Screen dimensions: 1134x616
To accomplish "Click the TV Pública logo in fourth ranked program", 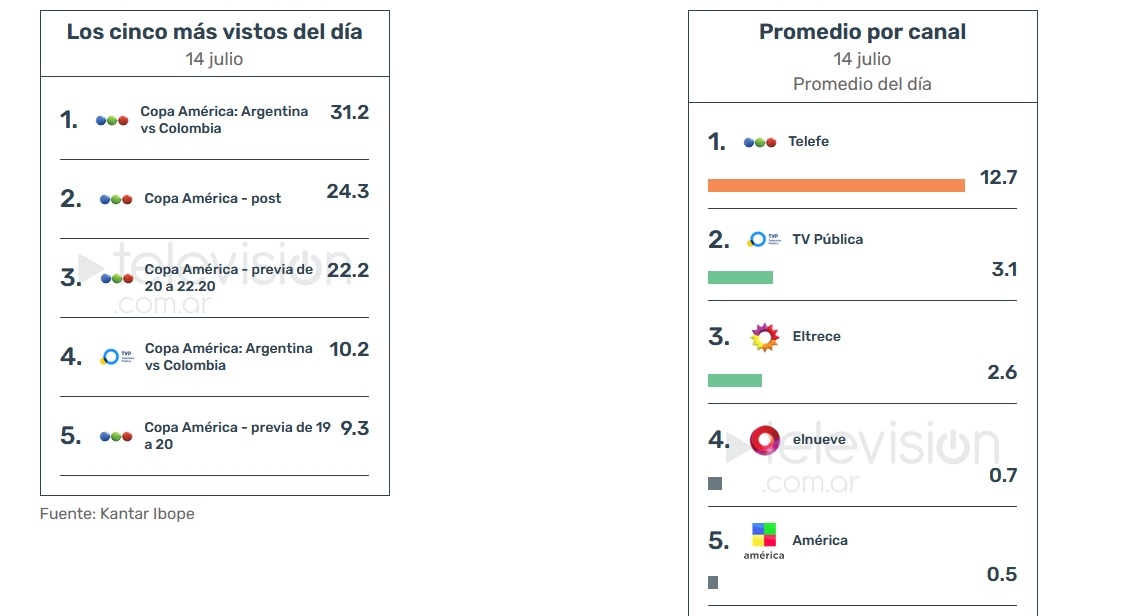I will click(117, 357).
